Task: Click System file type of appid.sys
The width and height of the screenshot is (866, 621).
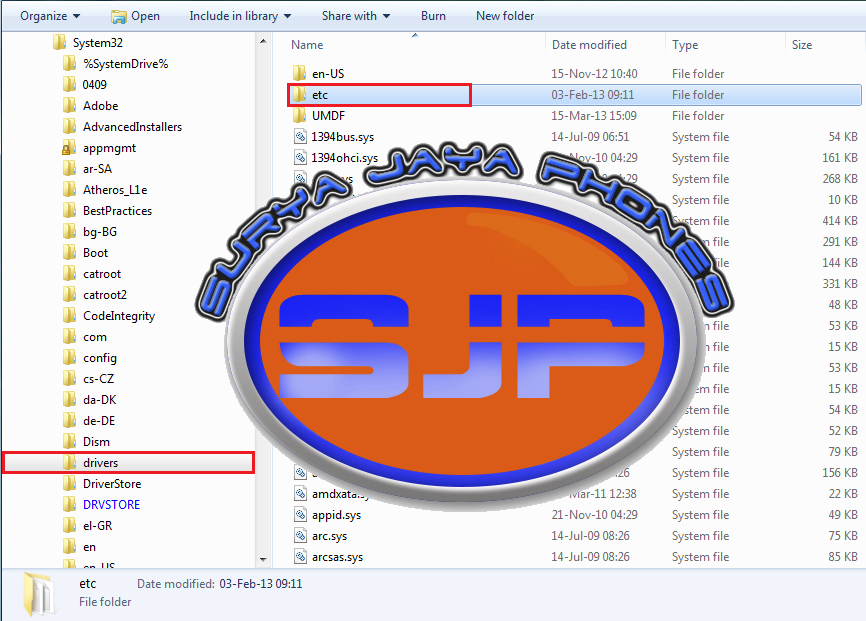Action: pos(700,514)
